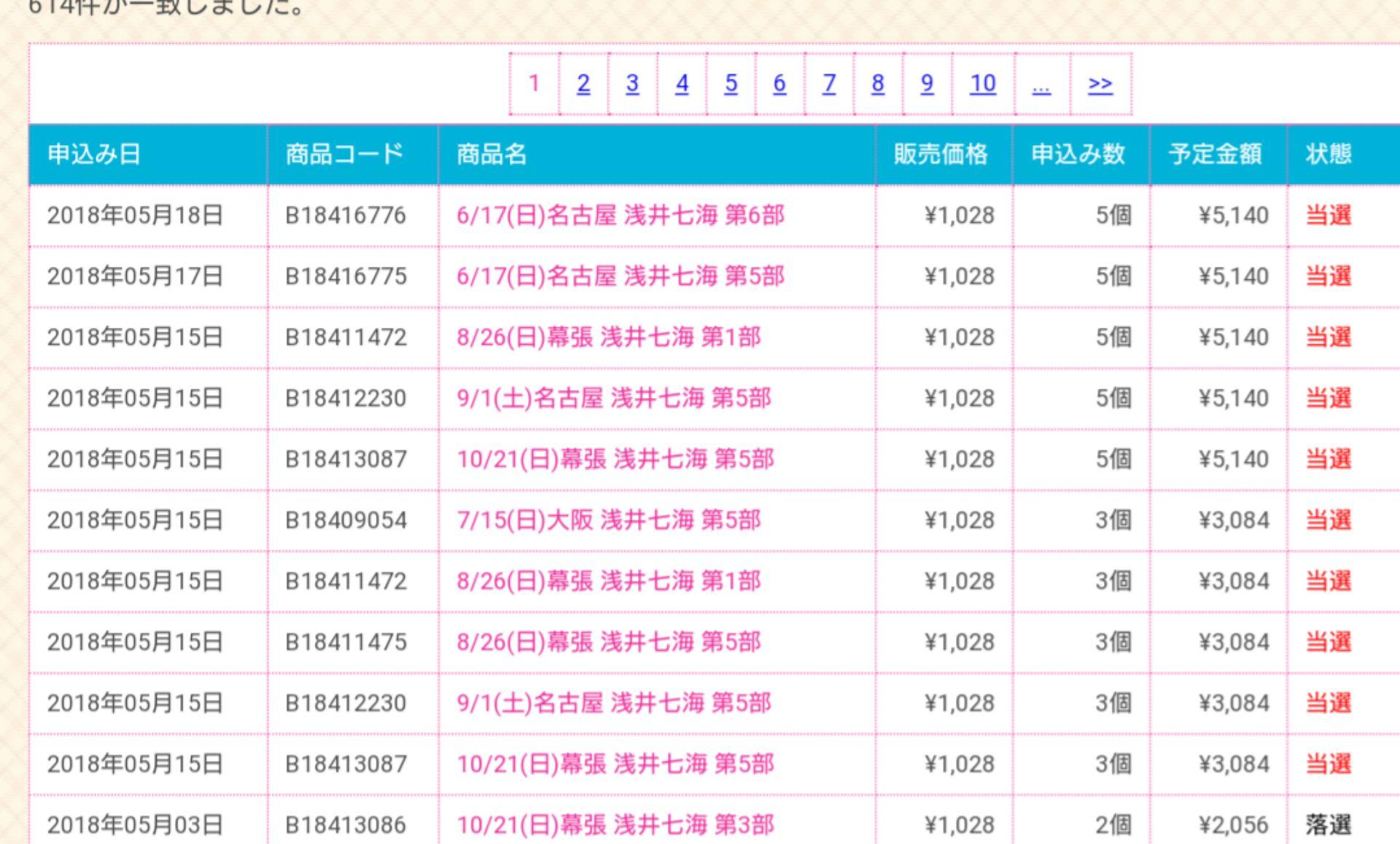The image size is (1400, 844).
Task: Open '8/26(日)幕張 浅井七海 第5部' product link
Action: click(609, 642)
